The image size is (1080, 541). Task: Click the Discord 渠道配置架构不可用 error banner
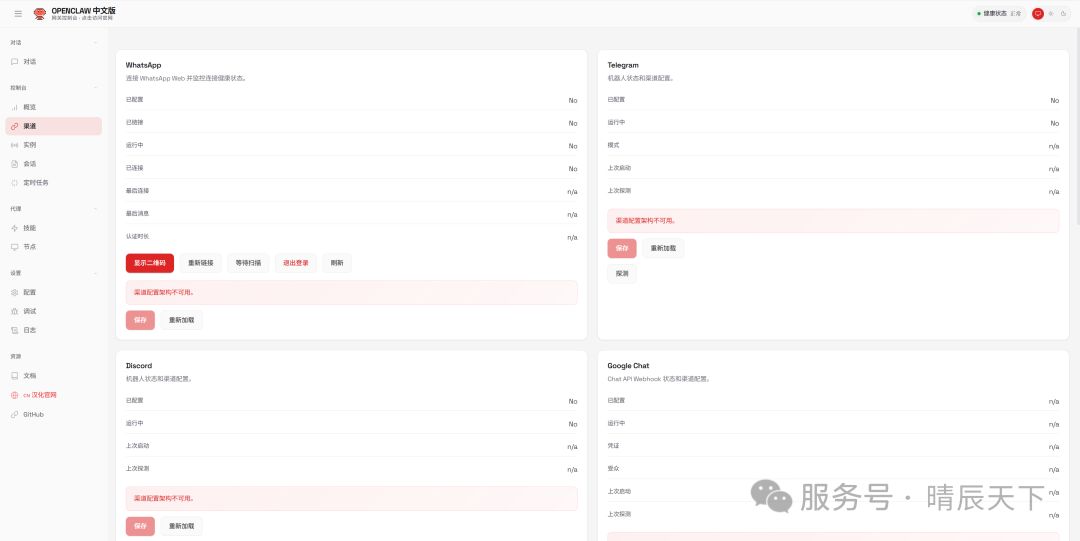351,498
